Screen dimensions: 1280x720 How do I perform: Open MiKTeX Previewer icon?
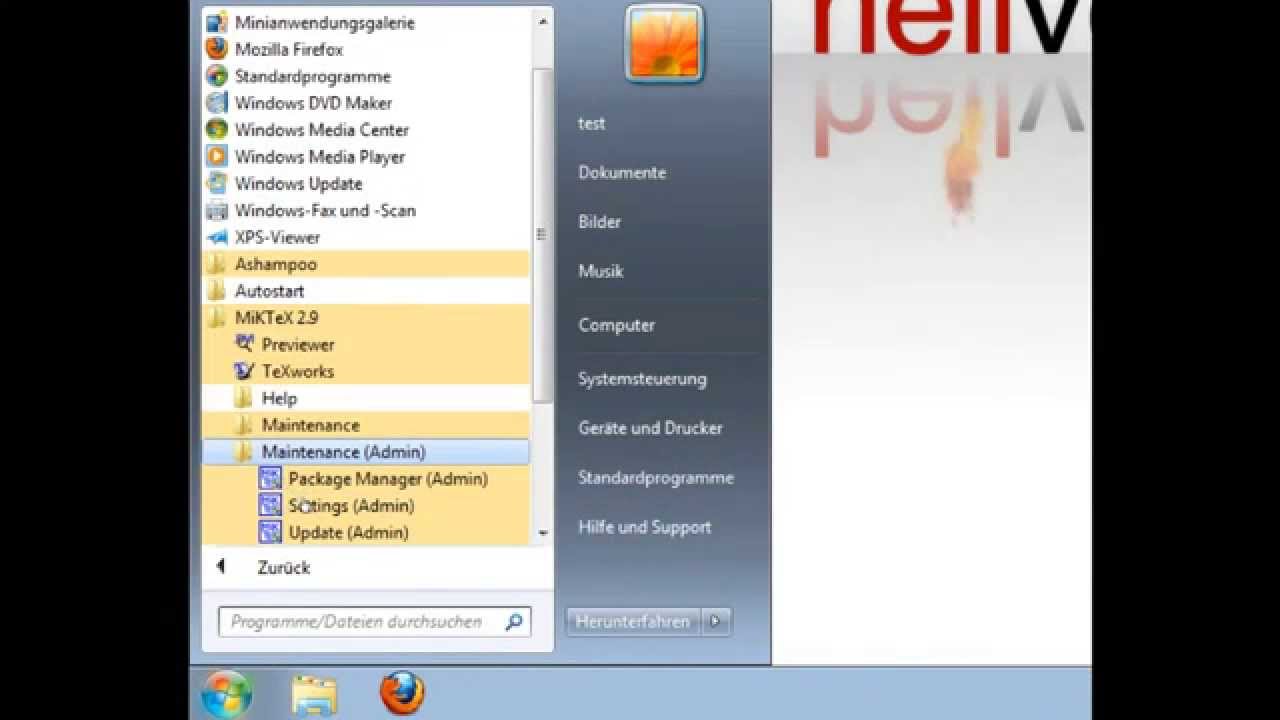click(x=244, y=345)
